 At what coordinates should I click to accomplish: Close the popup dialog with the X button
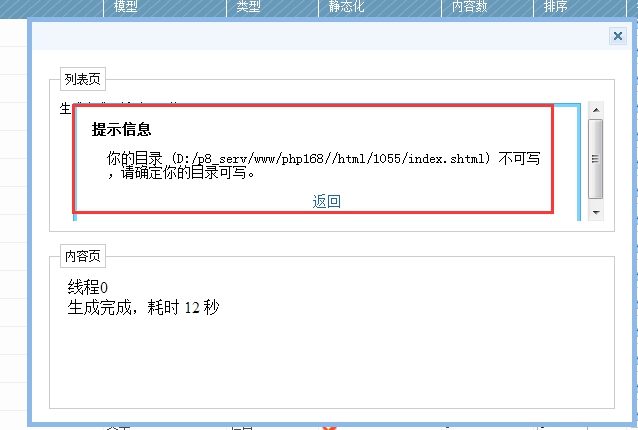pyautogui.click(x=617, y=36)
